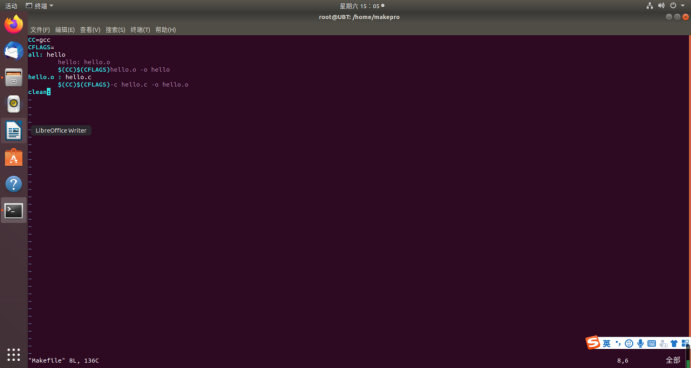The width and height of the screenshot is (691, 368).
Task: Click the CC=gcc line
Action: 39,40
